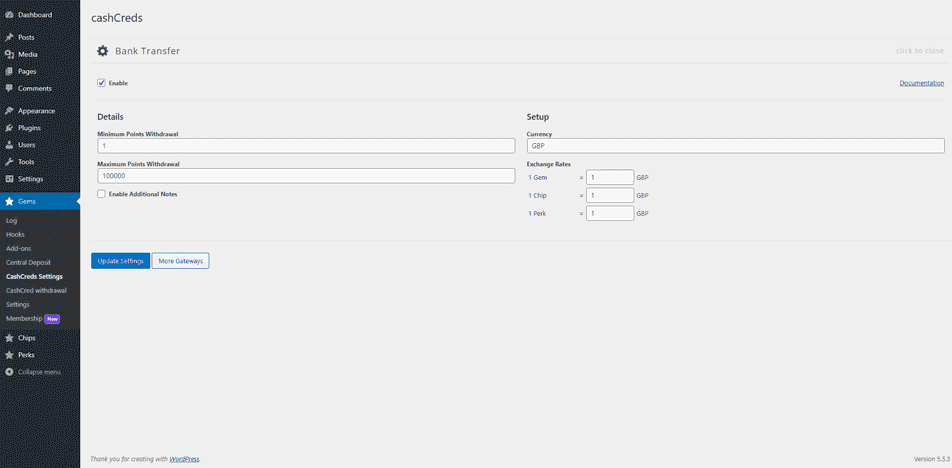
Task: Click the Perks menu label
Action: (x=26, y=355)
